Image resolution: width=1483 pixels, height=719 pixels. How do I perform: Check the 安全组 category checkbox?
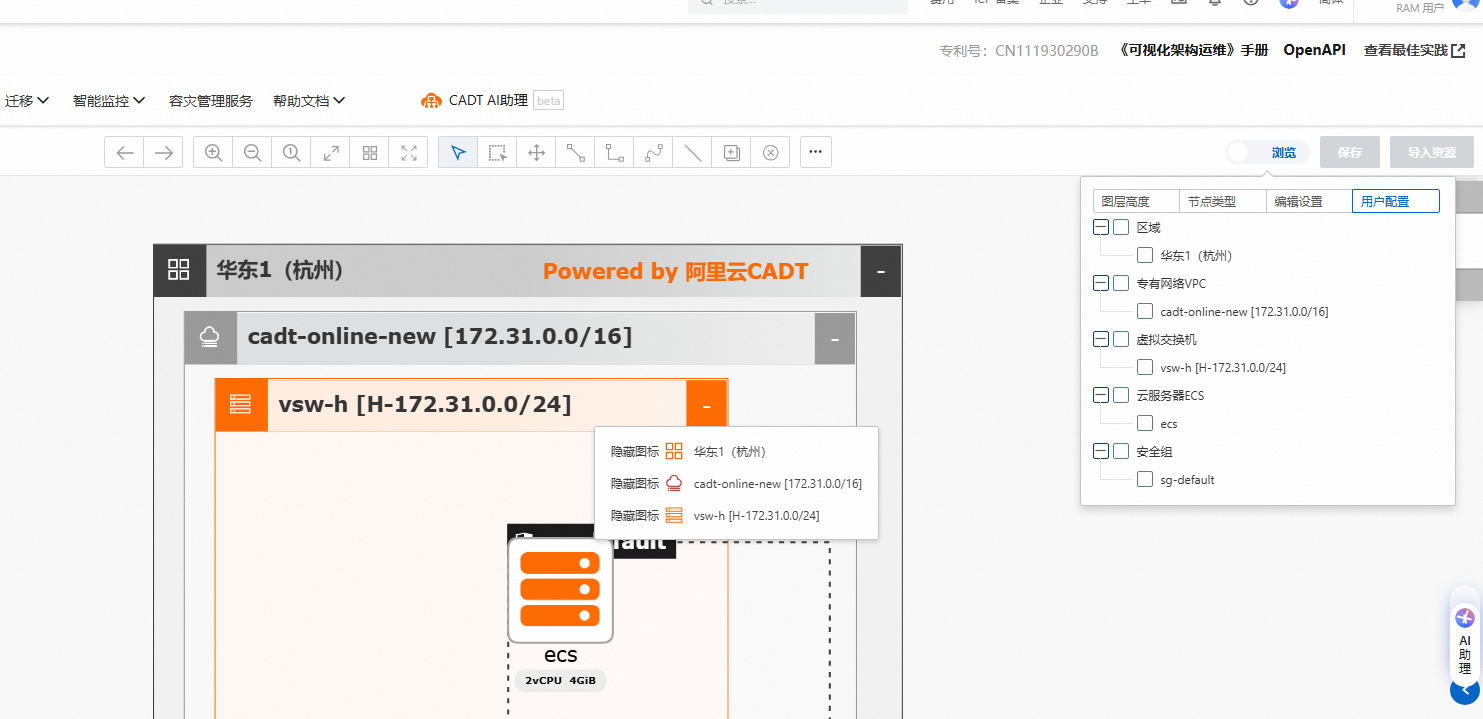click(x=1121, y=451)
